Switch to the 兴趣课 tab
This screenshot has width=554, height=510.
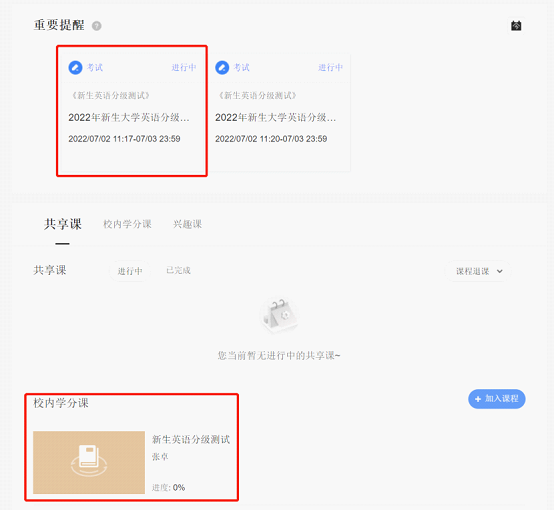[x=188, y=224]
